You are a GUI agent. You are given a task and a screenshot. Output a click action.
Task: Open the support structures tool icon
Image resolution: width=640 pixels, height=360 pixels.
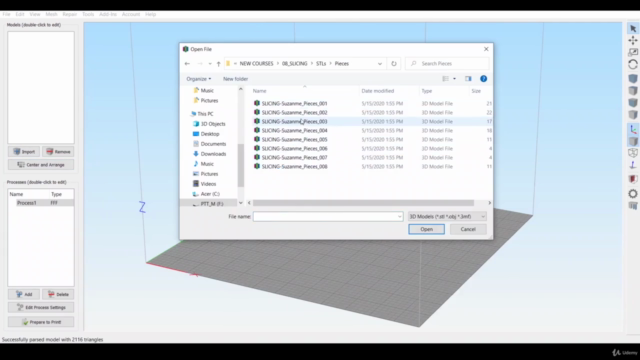(x=633, y=206)
